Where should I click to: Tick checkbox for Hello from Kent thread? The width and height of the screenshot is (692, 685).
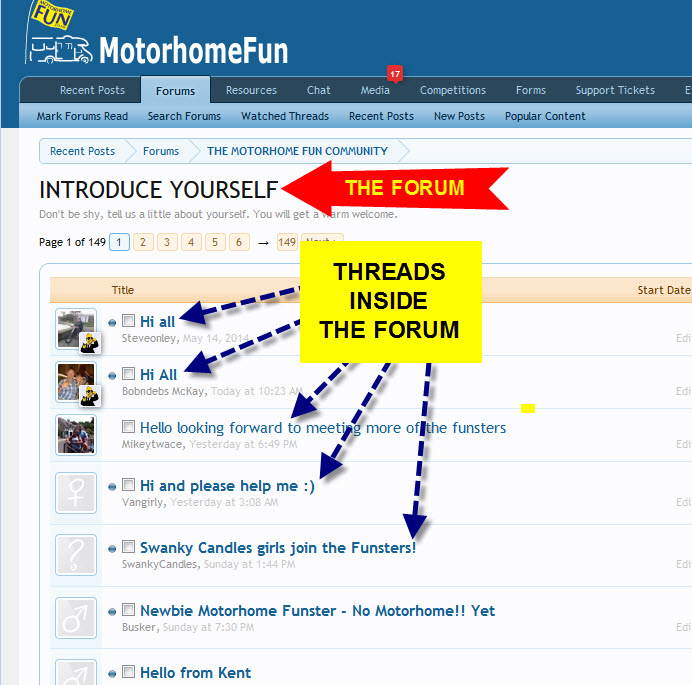click(128, 672)
